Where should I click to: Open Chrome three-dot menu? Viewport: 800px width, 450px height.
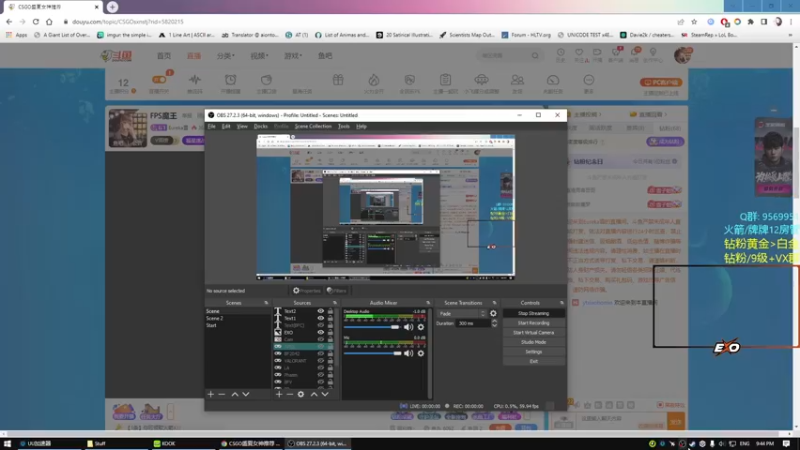(x=791, y=22)
